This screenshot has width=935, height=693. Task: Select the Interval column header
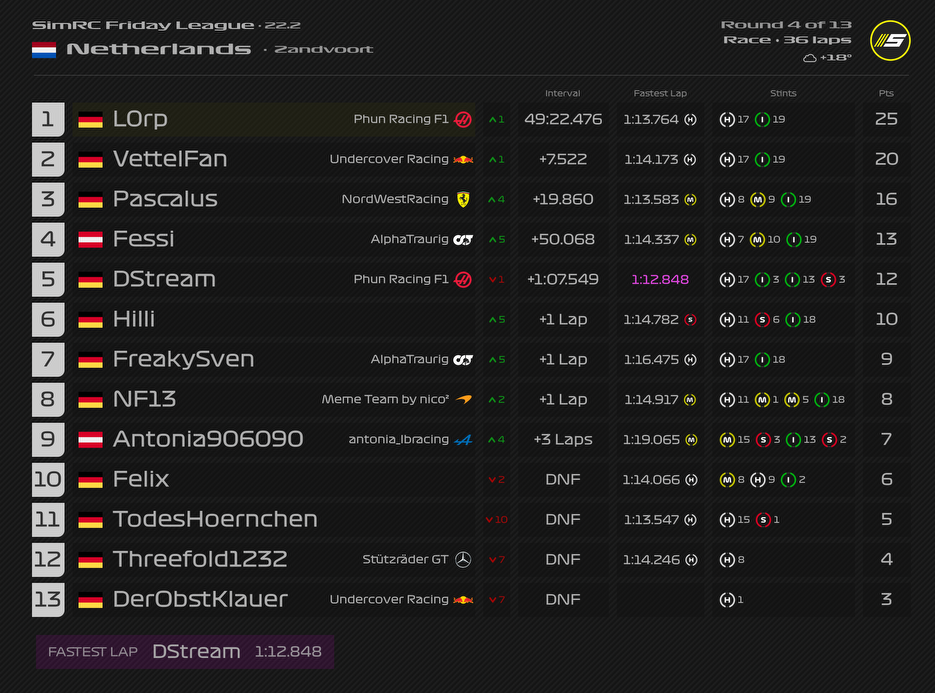(x=562, y=93)
